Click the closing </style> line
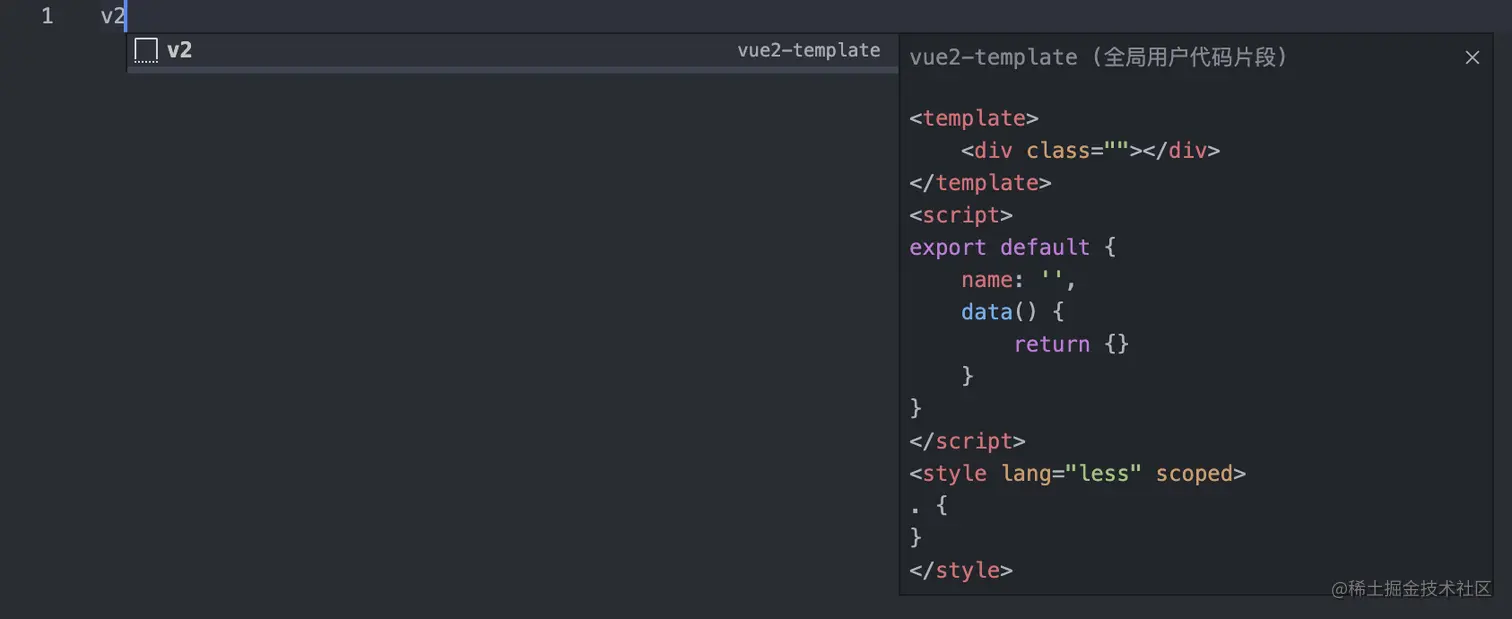 (961, 570)
